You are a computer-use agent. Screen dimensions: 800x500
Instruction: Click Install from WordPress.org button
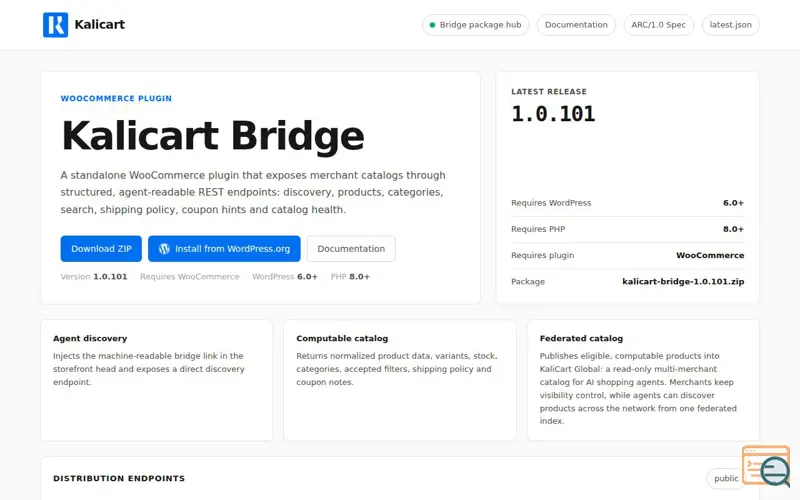224,249
